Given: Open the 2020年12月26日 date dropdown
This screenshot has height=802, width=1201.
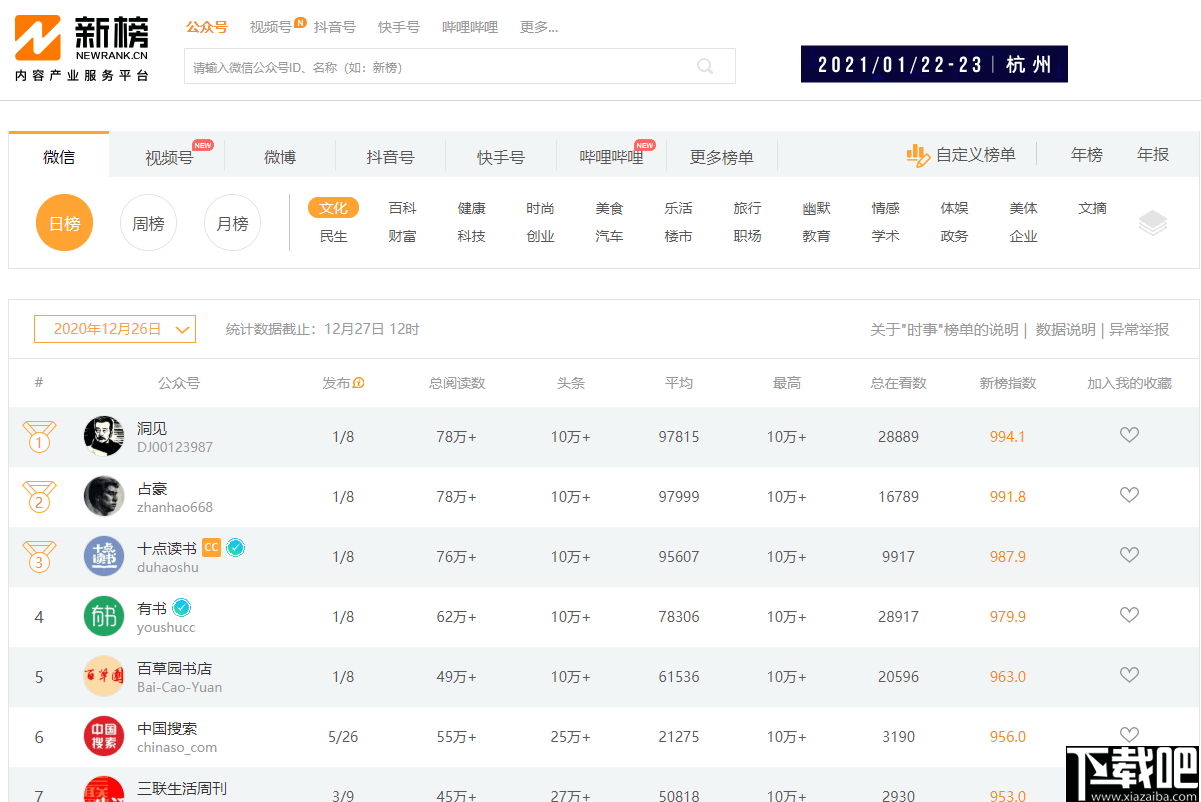Looking at the screenshot, I should tap(115, 329).
